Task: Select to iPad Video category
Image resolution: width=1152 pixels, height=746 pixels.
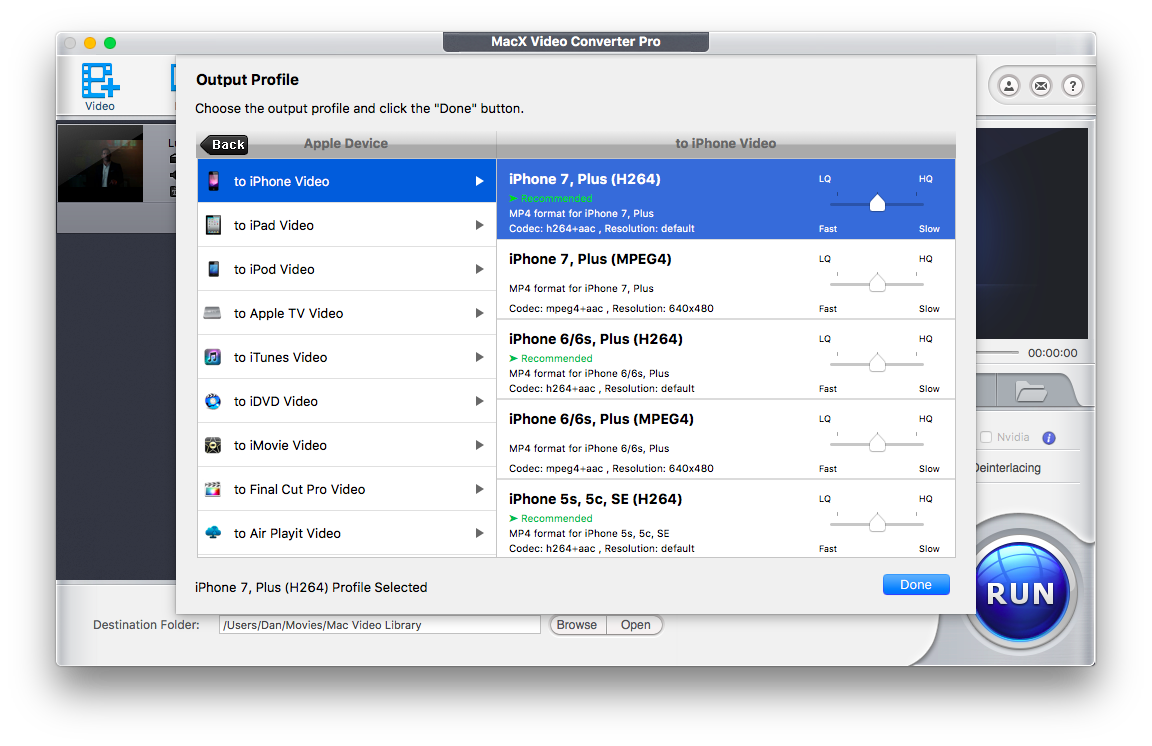Action: [x=347, y=225]
